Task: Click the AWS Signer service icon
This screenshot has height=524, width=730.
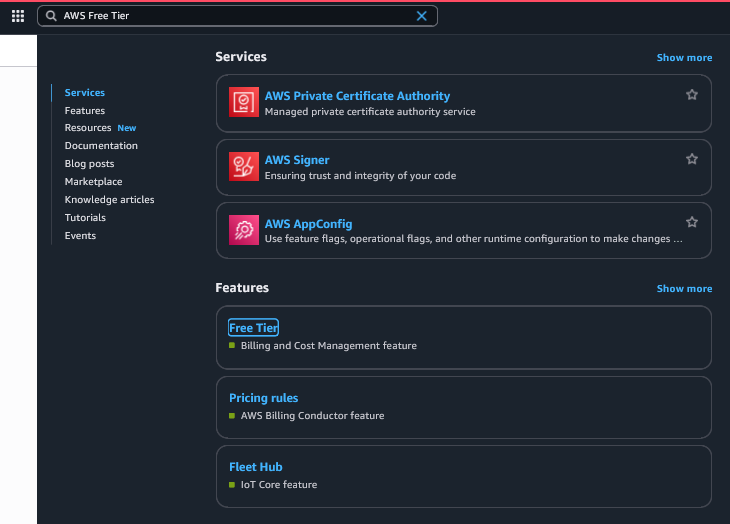Action: [x=244, y=166]
